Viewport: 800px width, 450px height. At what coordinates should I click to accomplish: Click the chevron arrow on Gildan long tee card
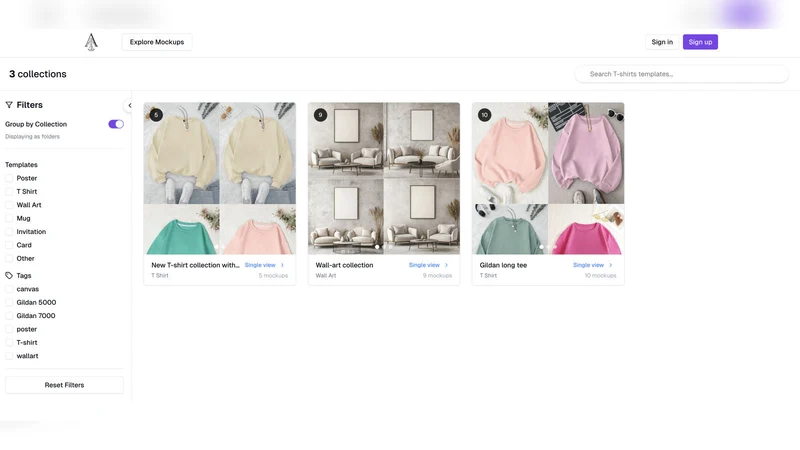pyautogui.click(x=611, y=265)
